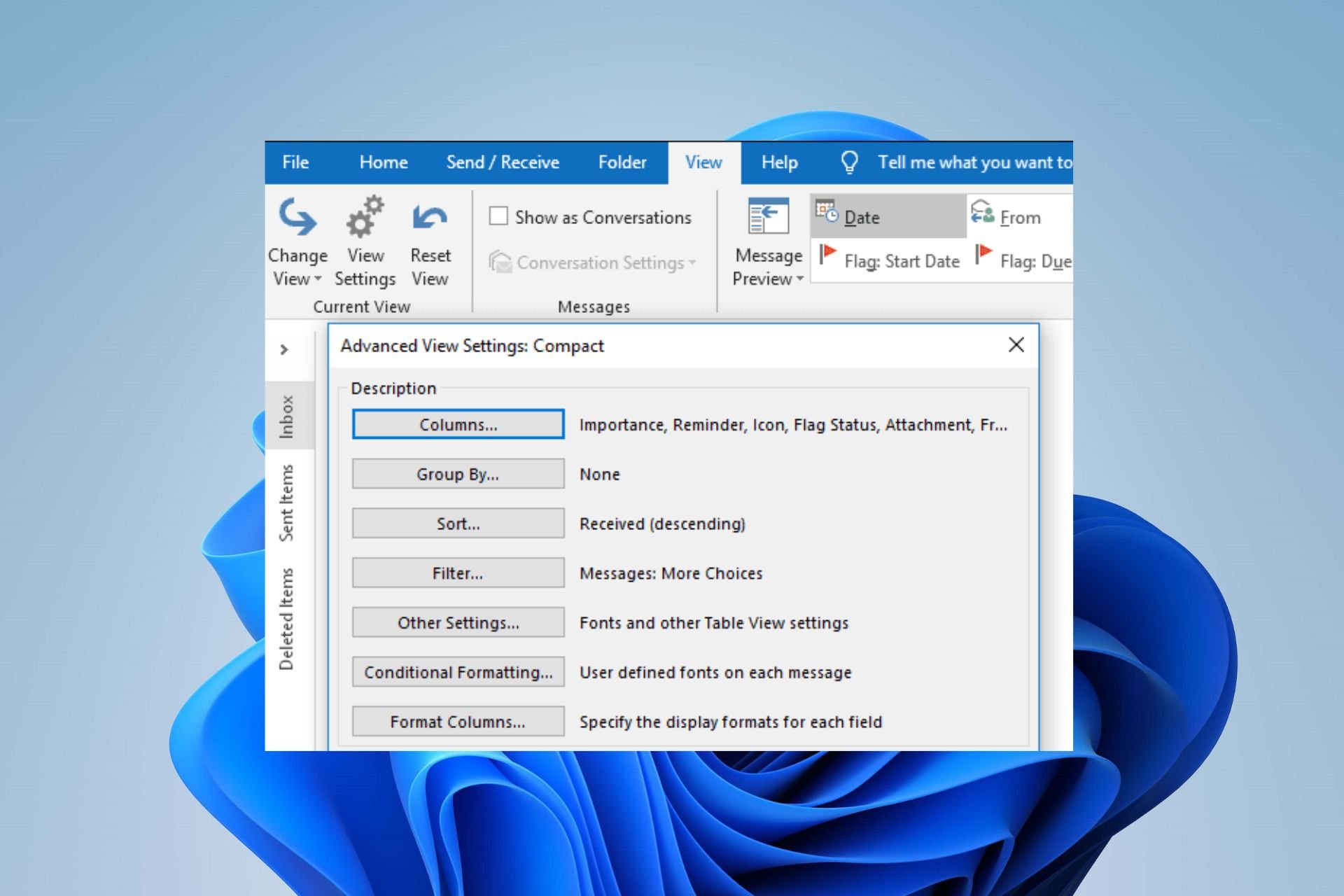Click "Specify the display formats for each field"

tap(731, 722)
